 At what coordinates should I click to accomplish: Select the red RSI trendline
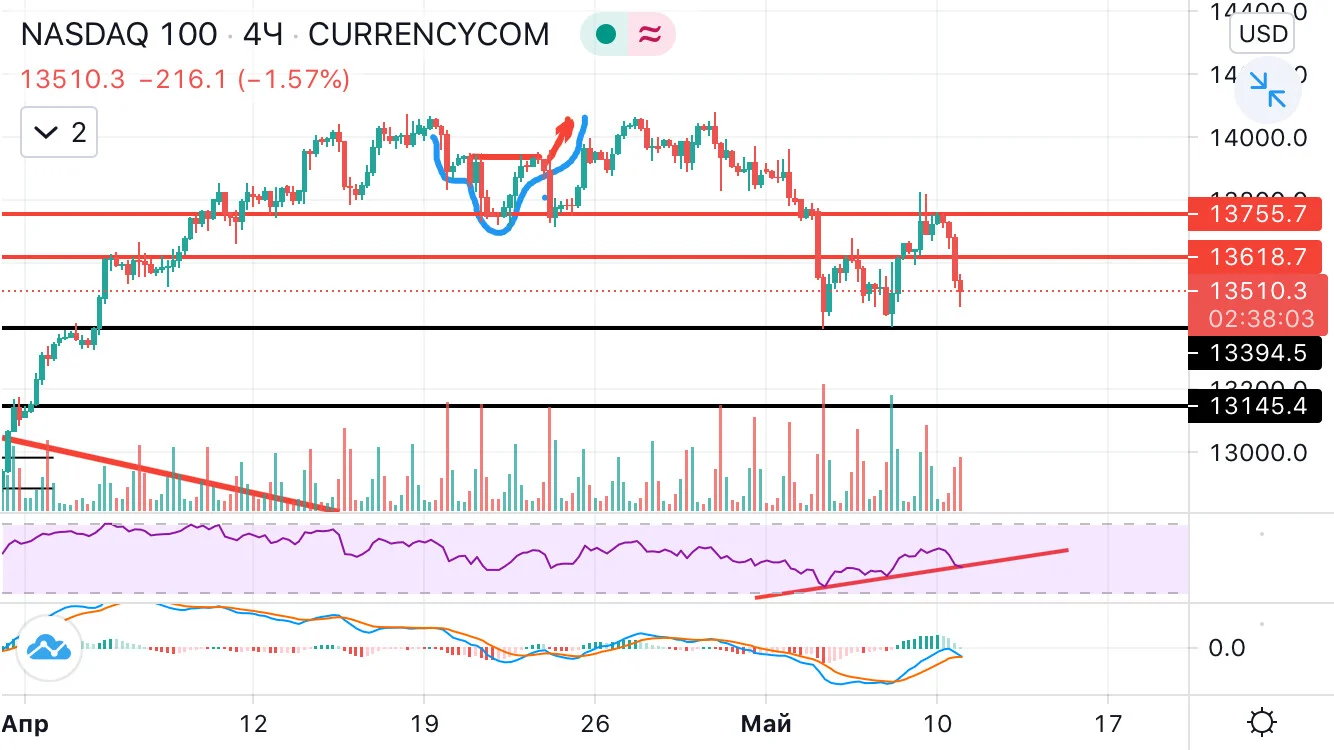(911, 574)
